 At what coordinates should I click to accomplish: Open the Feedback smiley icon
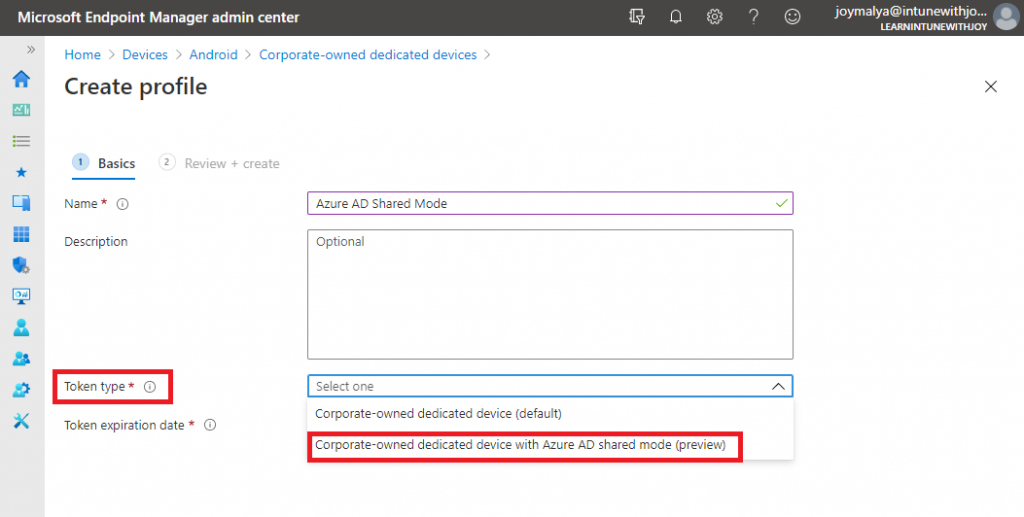point(792,17)
